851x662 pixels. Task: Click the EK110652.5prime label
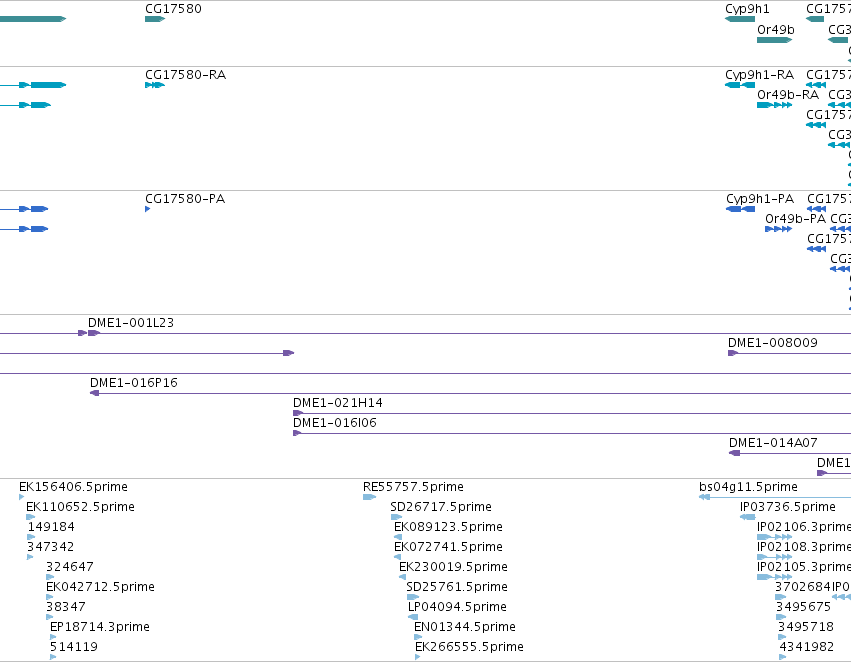[80, 507]
